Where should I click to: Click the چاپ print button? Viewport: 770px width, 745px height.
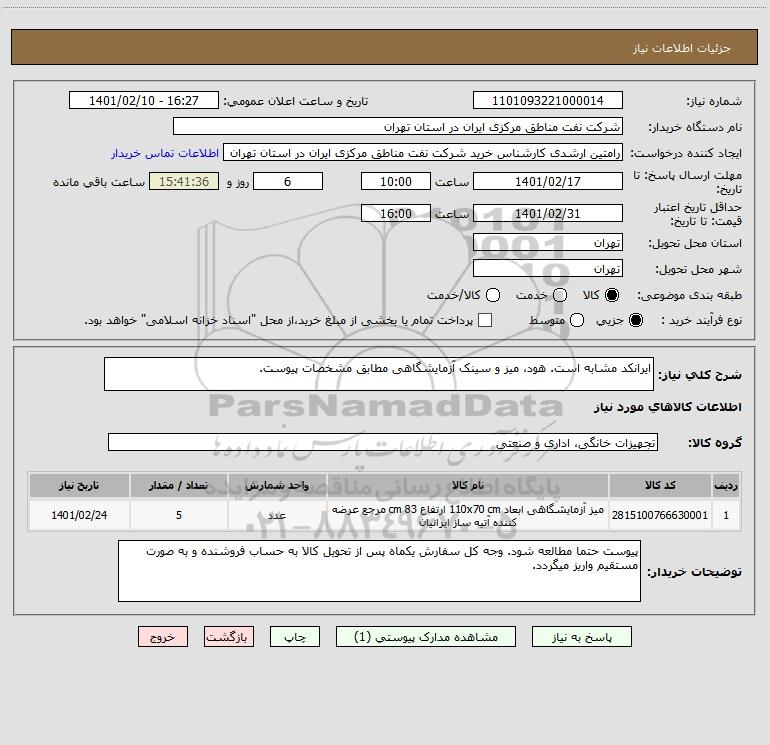pyautogui.click(x=295, y=636)
